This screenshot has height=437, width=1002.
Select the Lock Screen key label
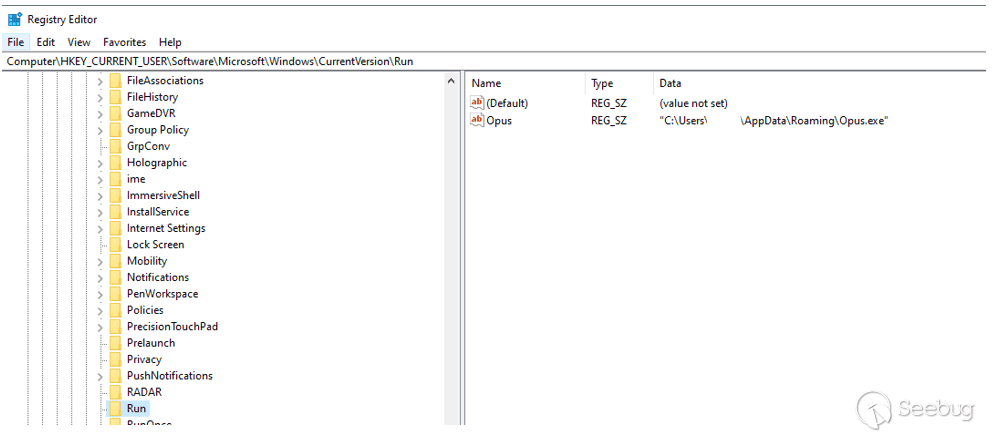pos(155,245)
